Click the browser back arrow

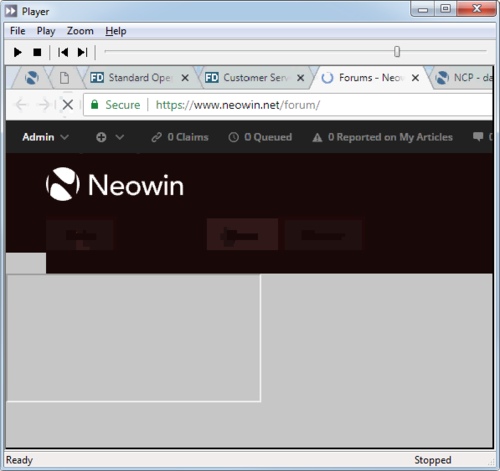pyautogui.click(x=21, y=105)
